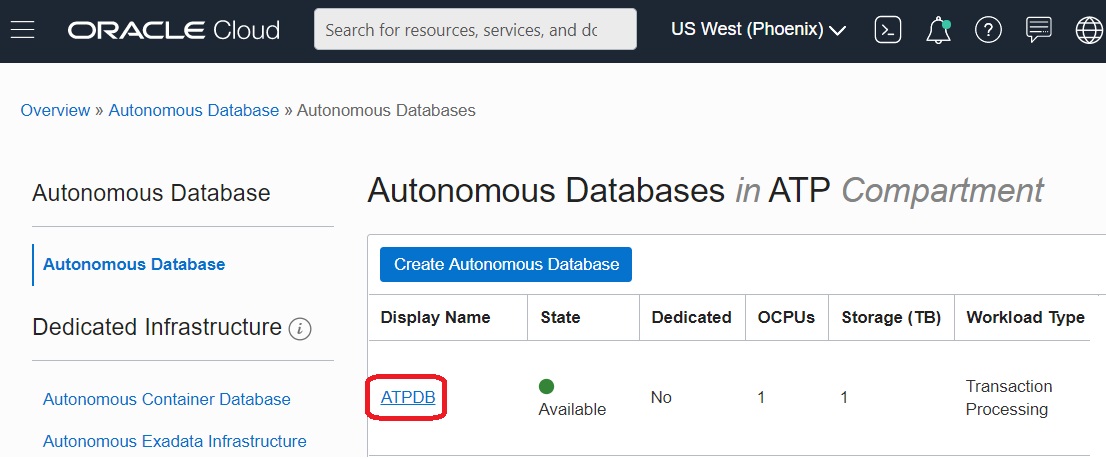Open the language globe menu
Screen dimensions: 1106x459
[1088, 30]
